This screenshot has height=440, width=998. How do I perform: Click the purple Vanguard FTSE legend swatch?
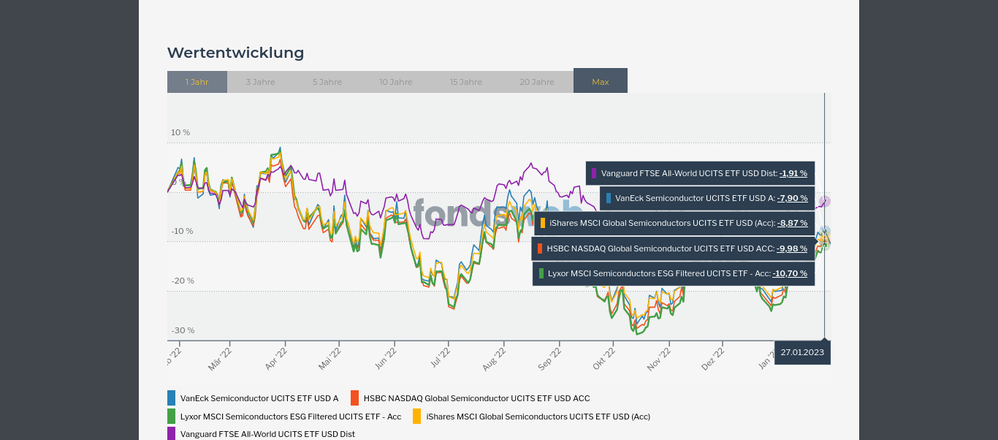click(x=172, y=434)
